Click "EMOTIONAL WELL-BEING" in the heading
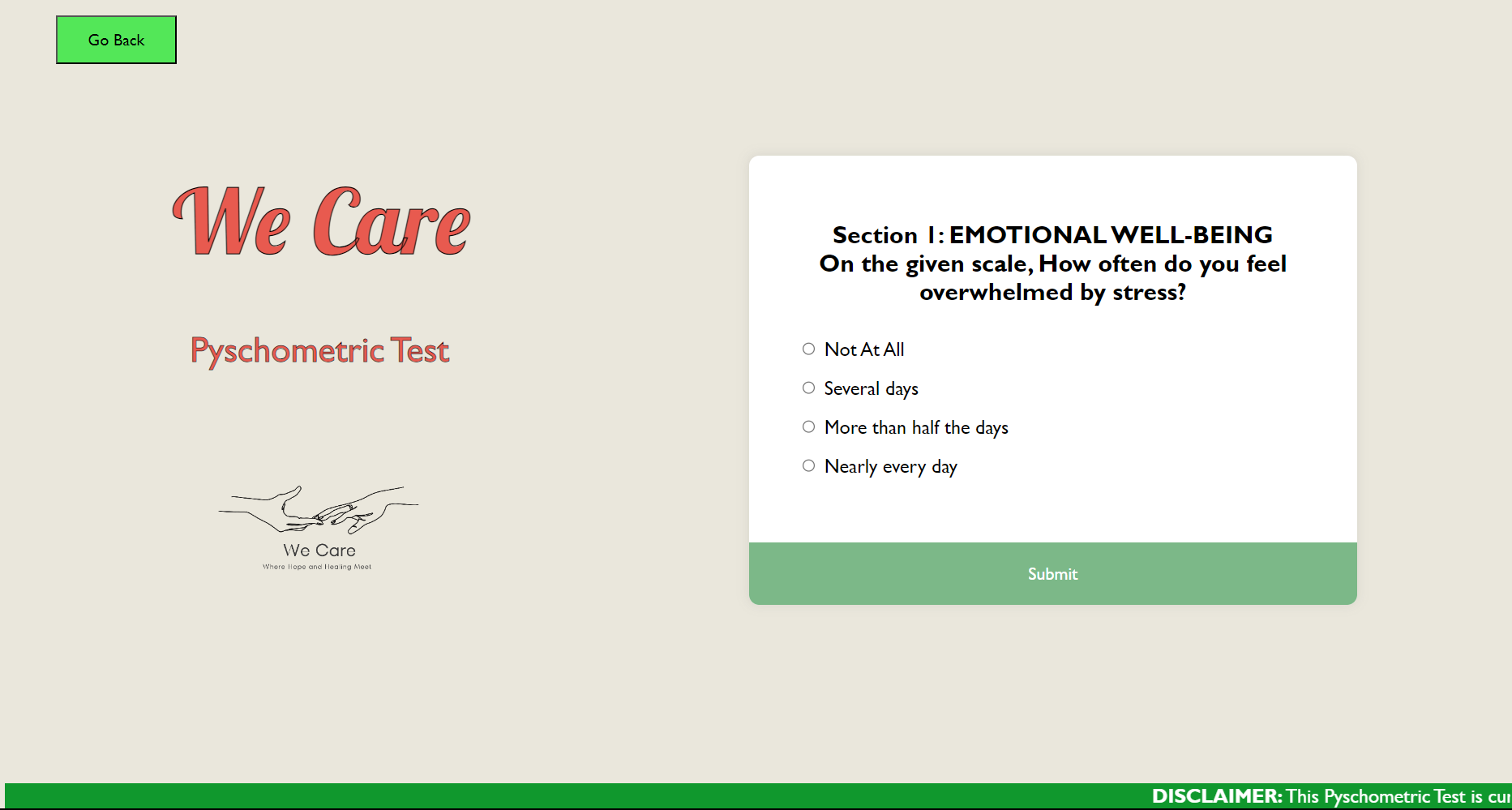The width and height of the screenshot is (1512, 810). point(1112,234)
